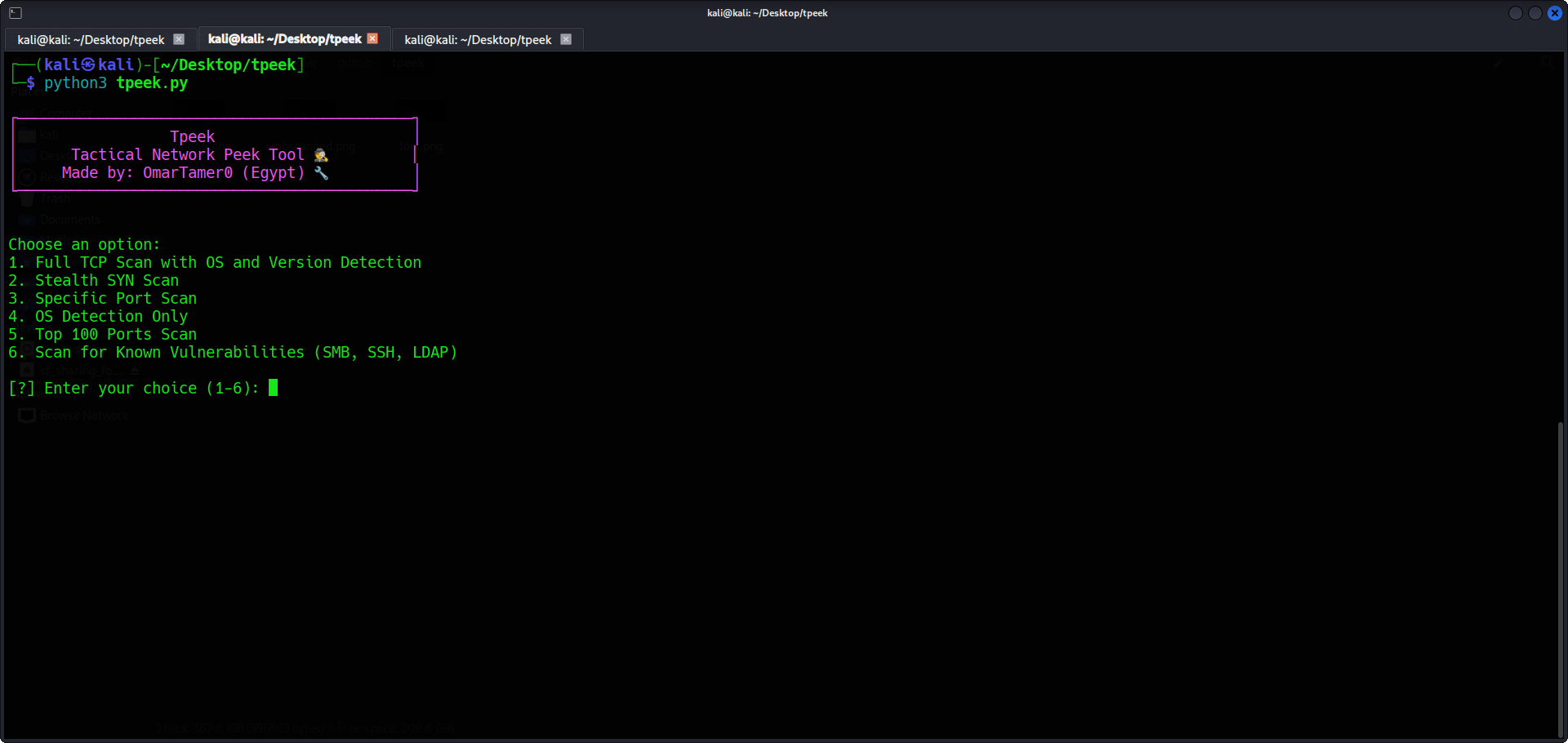Click the Kali logo symbol in the shell prompt
Viewport: 1568px width, 743px height.
point(88,65)
